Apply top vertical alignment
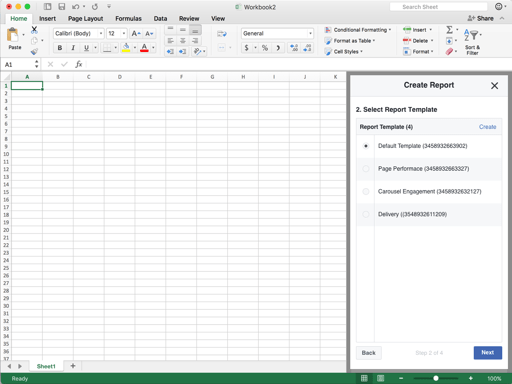Viewport: 512px width, 384px height. coord(170,30)
